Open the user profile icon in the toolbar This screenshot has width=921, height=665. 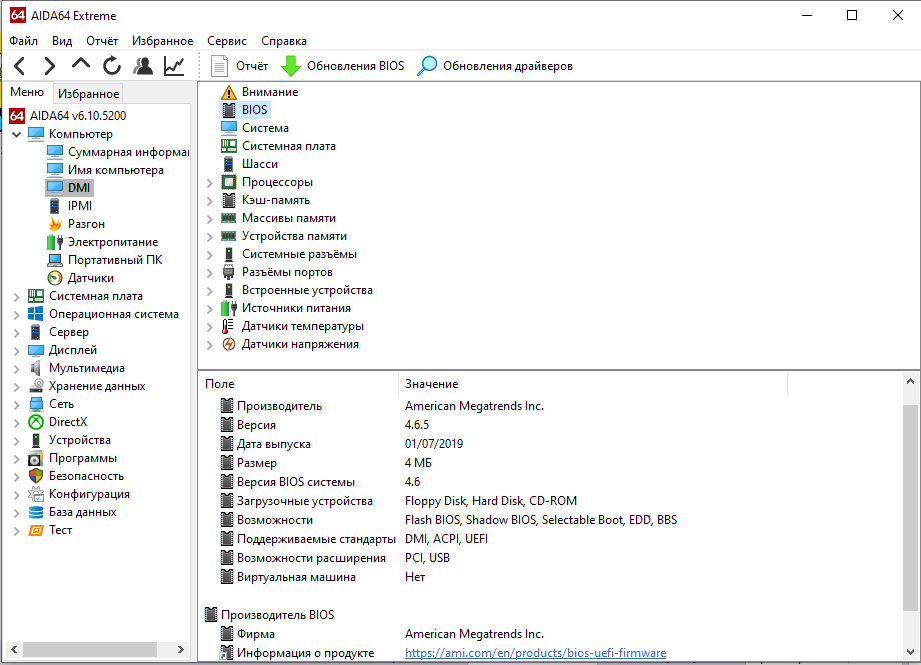(143, 66)
